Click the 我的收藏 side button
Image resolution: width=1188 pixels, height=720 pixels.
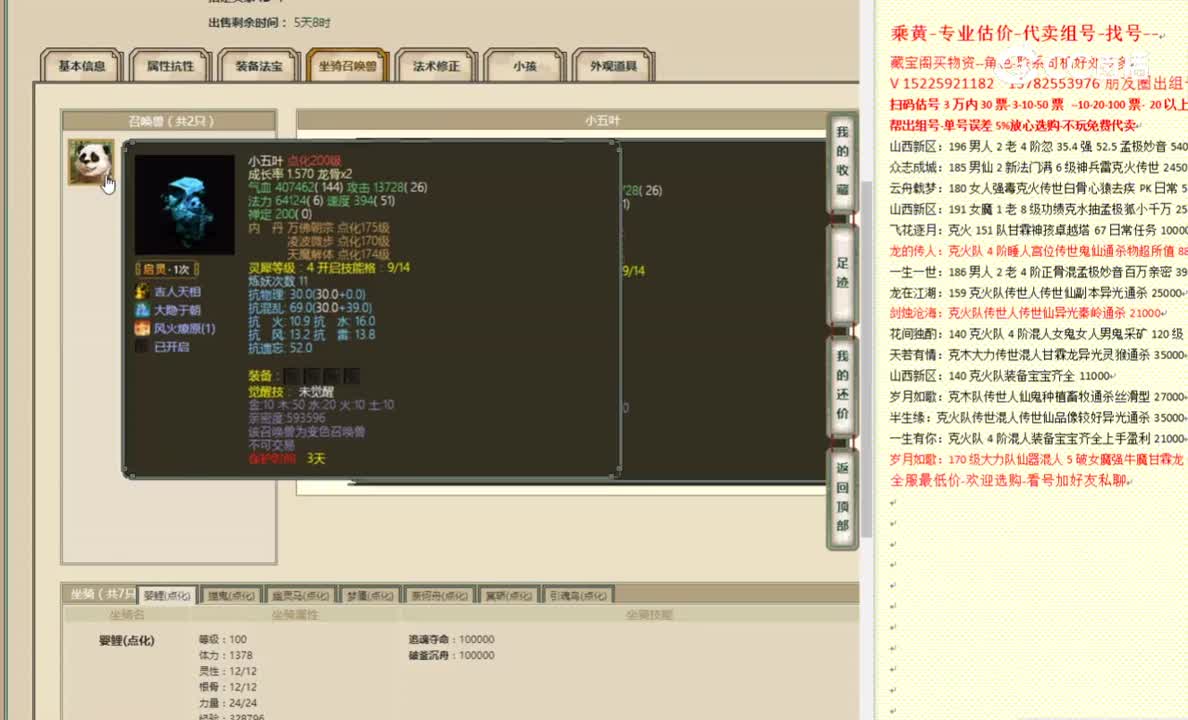point(842,161)
